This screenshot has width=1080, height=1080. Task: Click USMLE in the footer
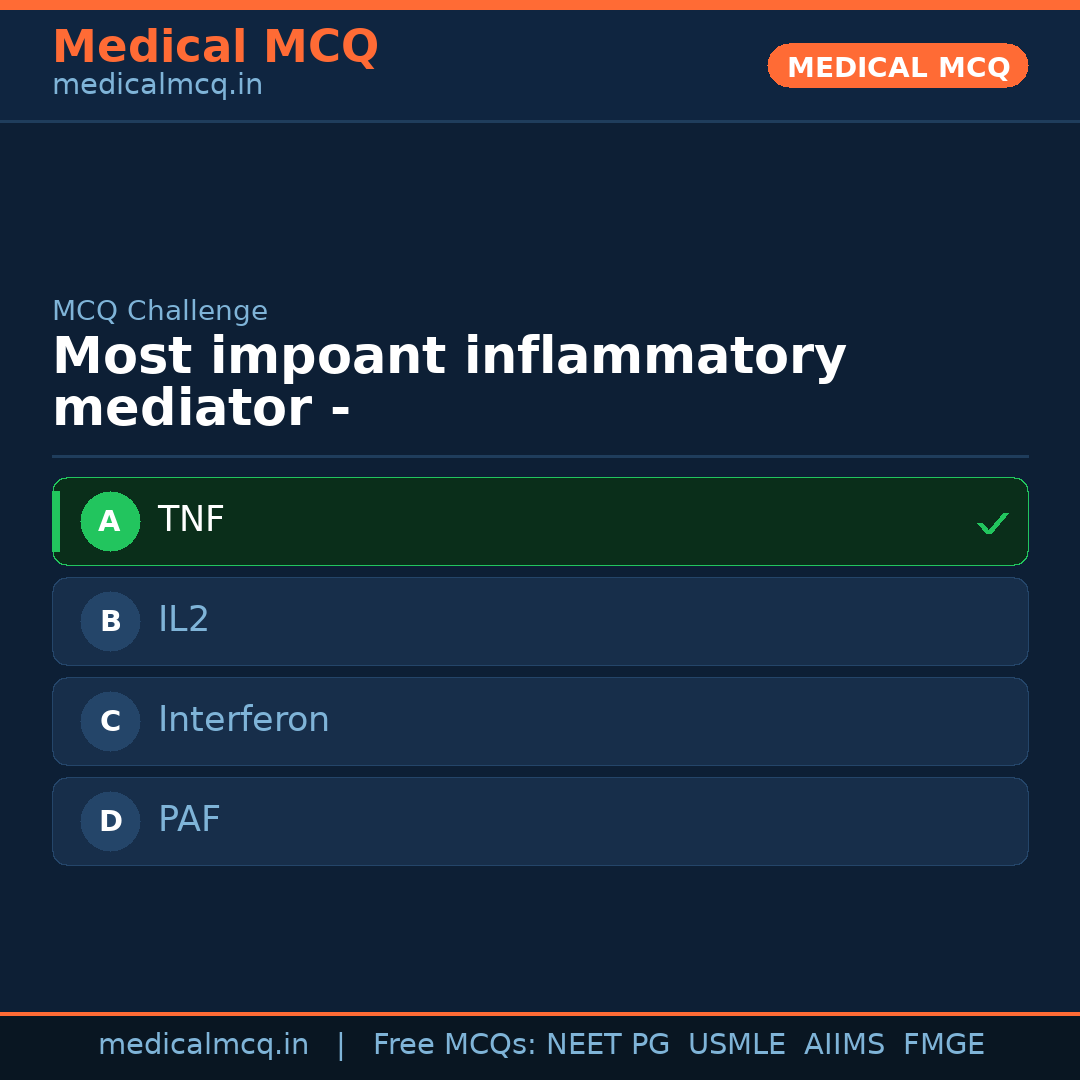tap(736, 1045)
